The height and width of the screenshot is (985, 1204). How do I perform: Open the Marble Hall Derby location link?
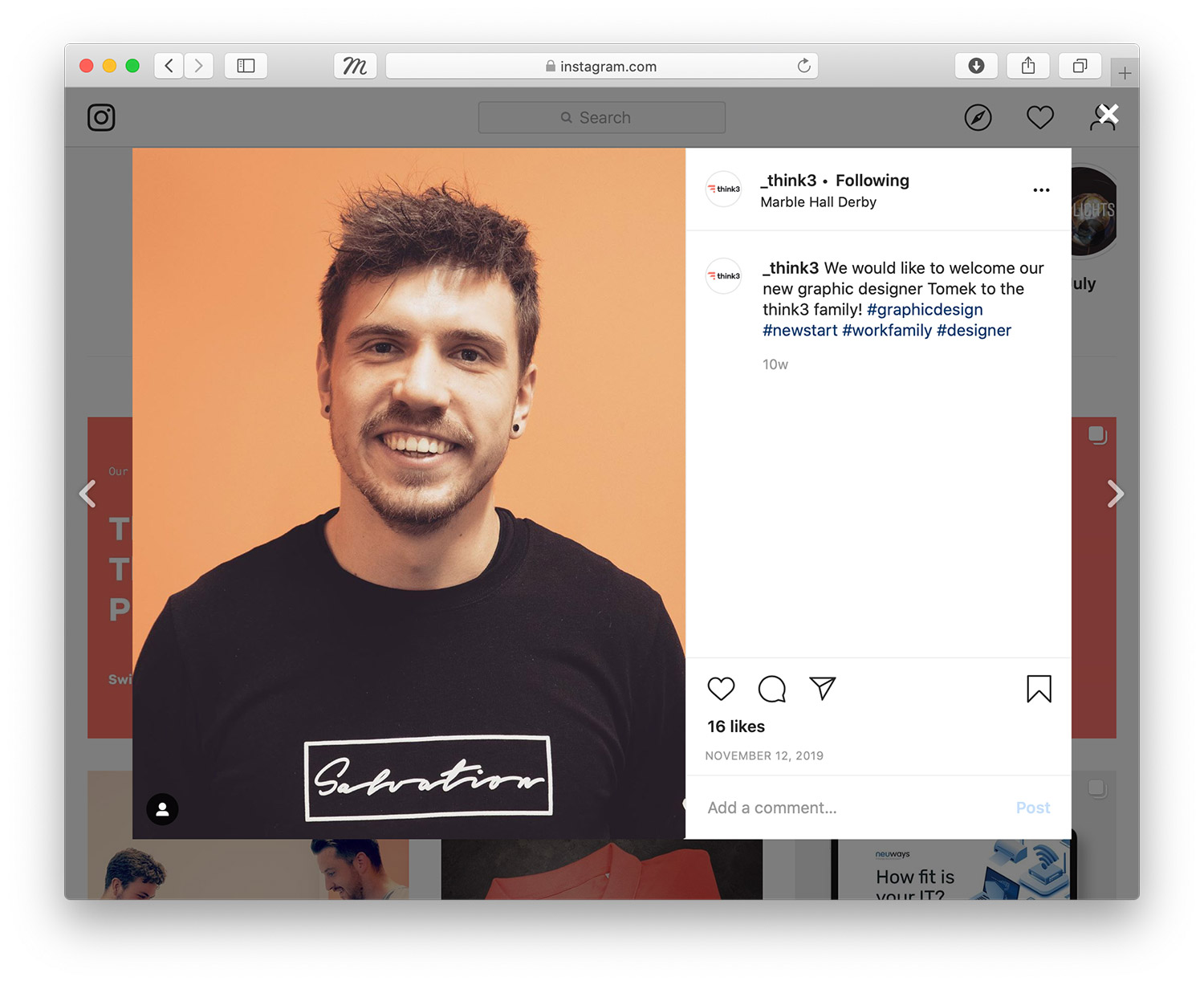pyautogui.click(x=818, y=202)
